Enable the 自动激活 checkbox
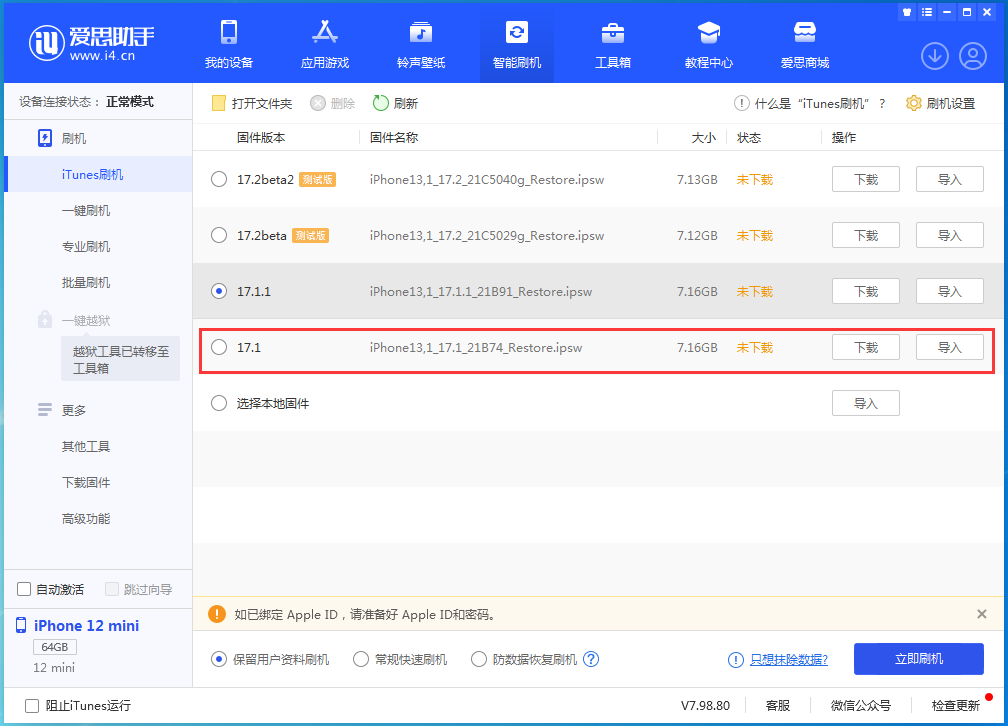 pyautogui.click(x=23, y=589)
